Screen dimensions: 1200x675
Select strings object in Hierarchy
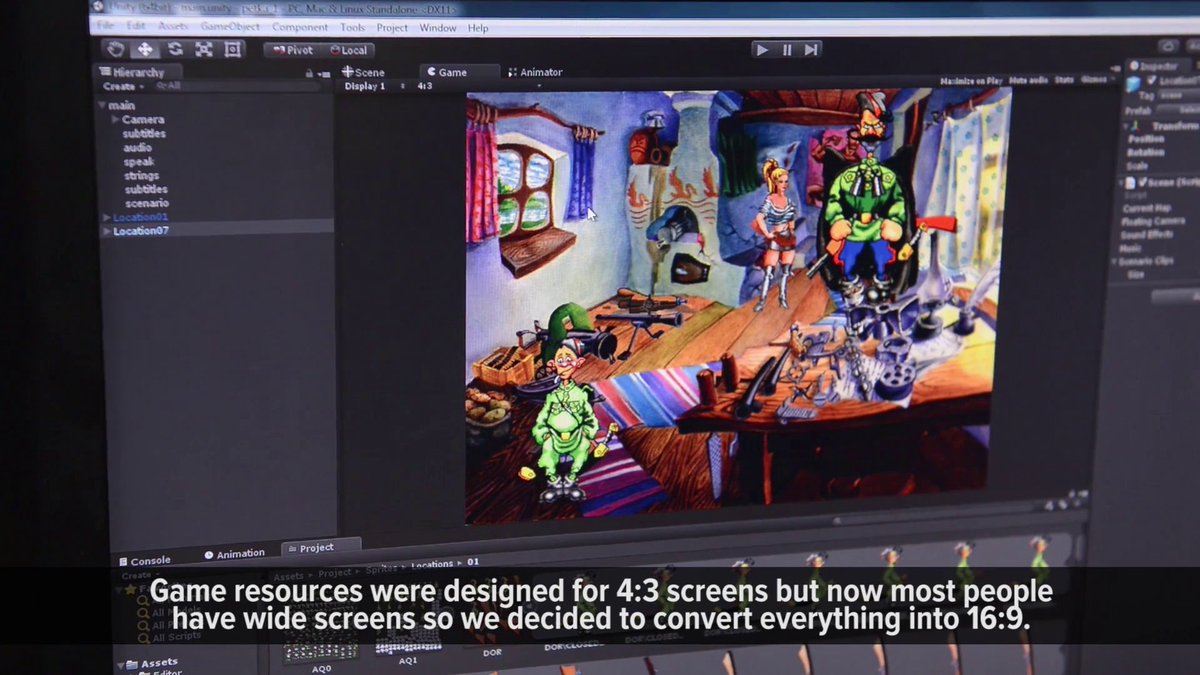142,176
